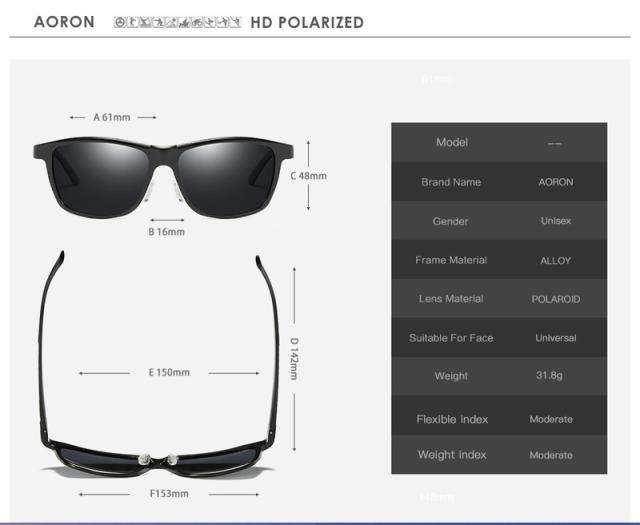Click the AORON brand logo text

64,22
